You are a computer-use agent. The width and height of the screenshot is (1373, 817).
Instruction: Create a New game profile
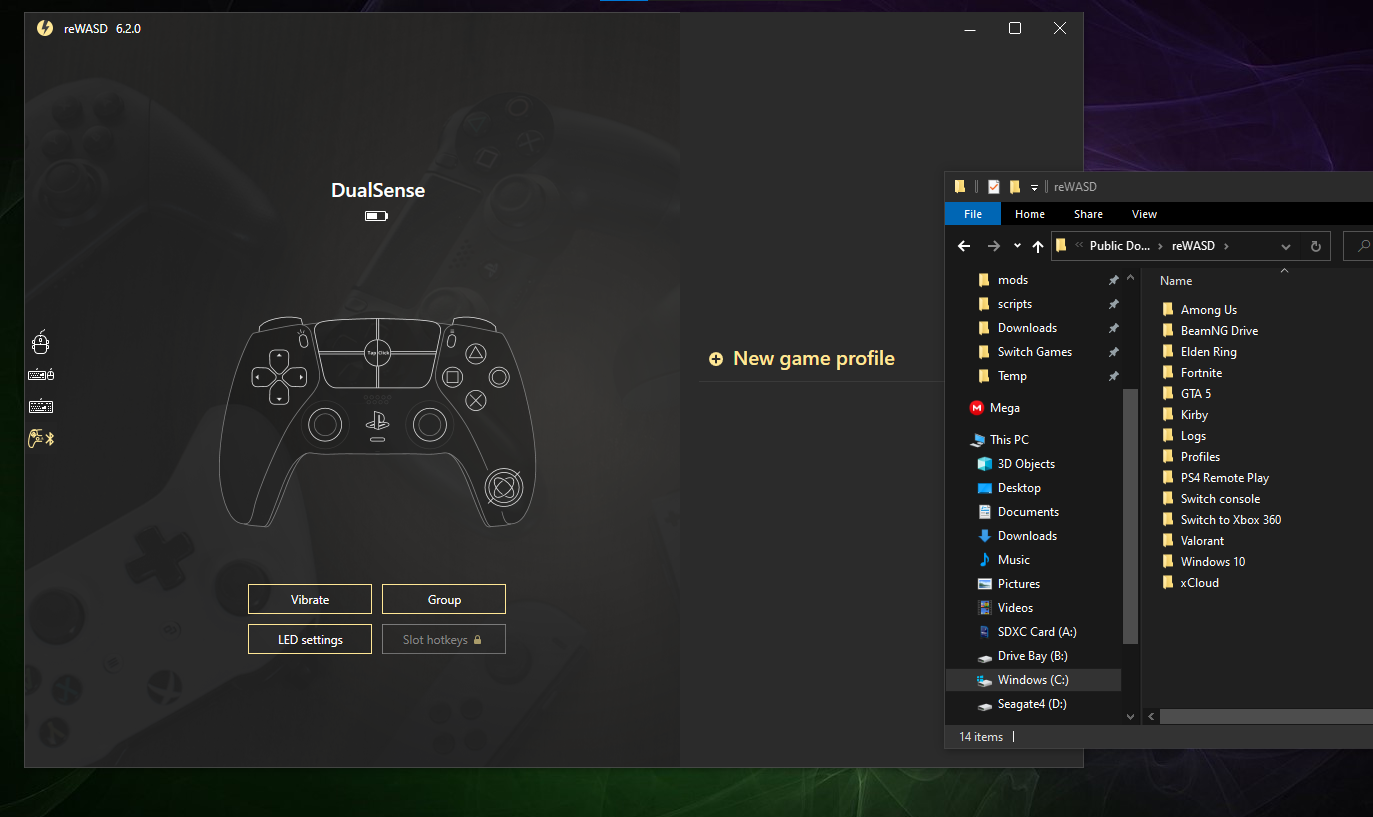pyautogui.click(x=802, y=359)
